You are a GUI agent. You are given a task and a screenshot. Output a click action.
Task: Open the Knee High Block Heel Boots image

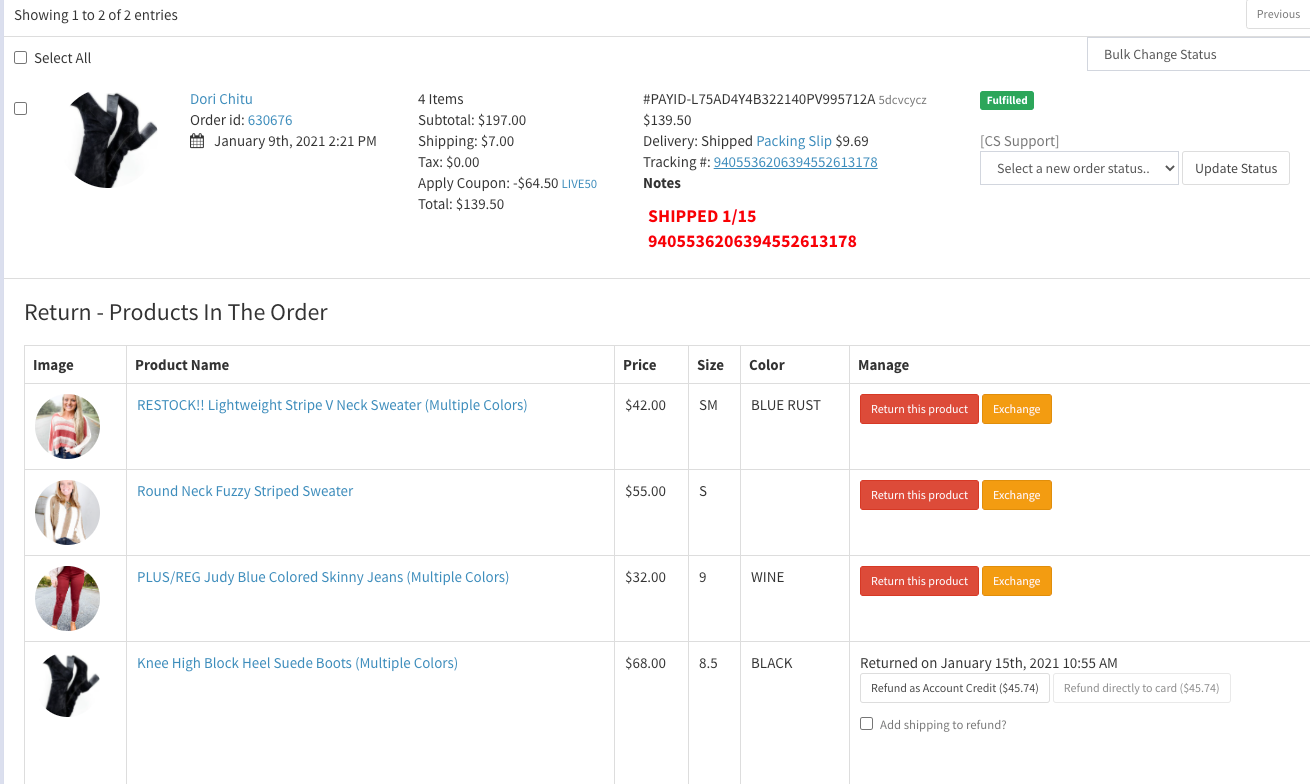[x=70, y=684]
